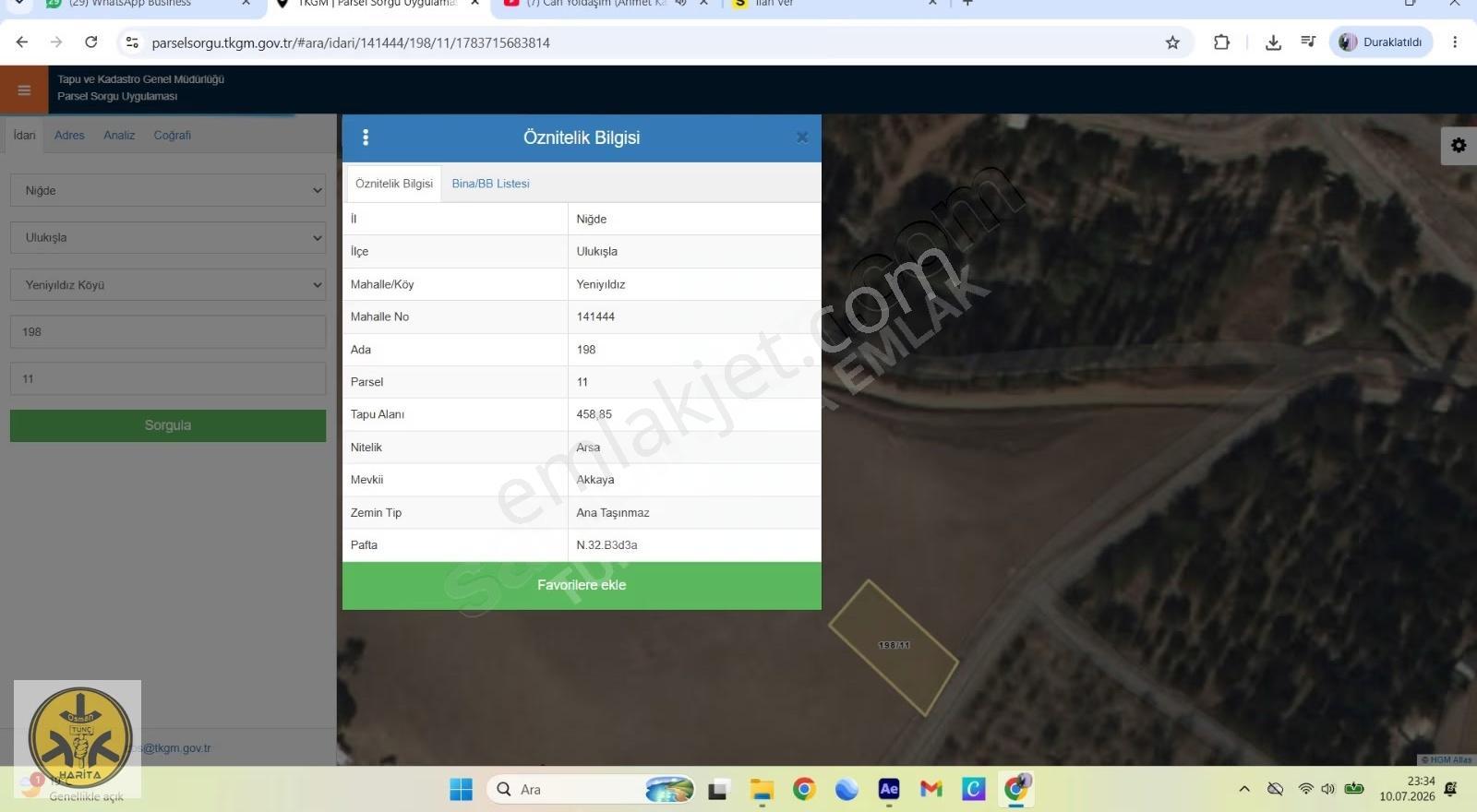Open the taskbar clock and date

click(1407, 789)
